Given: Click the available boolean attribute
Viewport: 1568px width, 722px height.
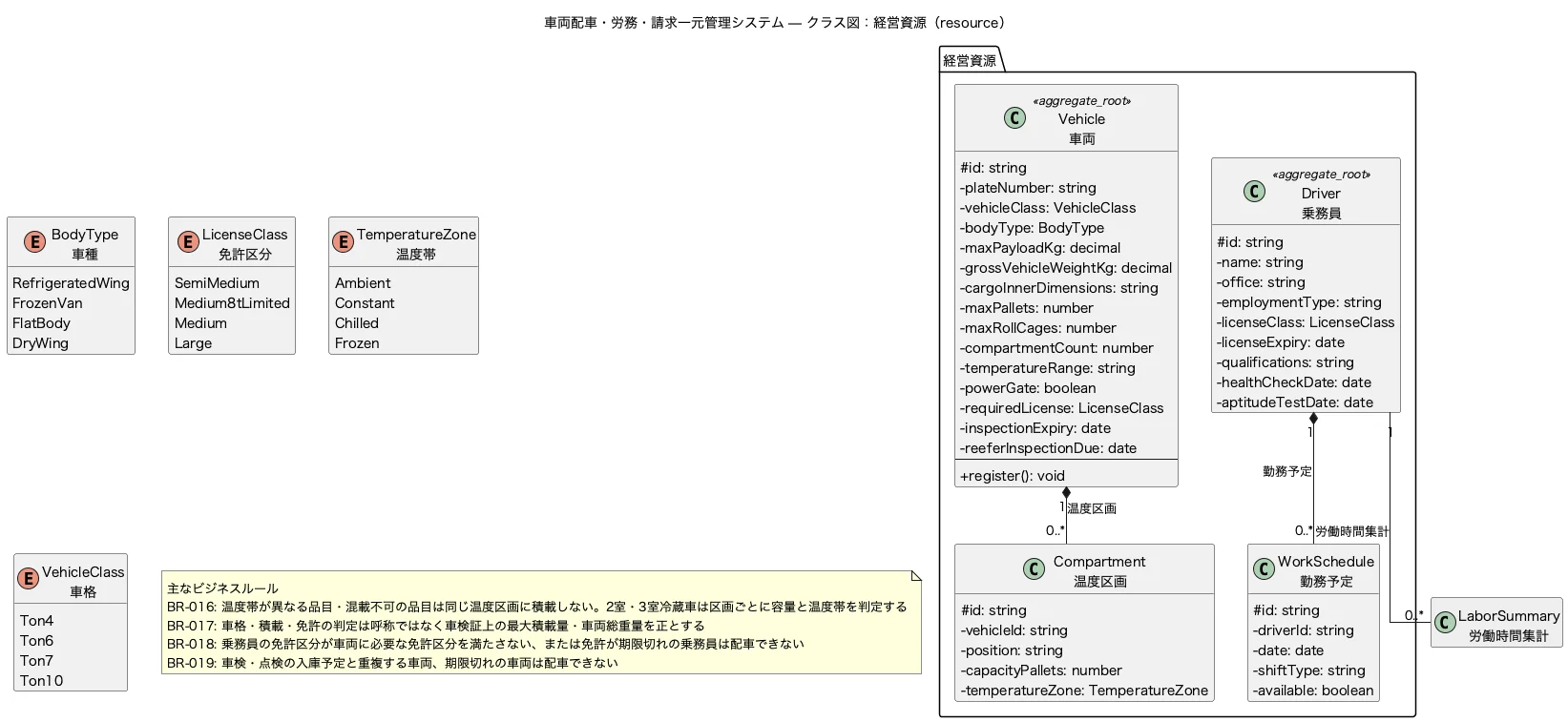Looking at the screenshot, I should 1313,691.
